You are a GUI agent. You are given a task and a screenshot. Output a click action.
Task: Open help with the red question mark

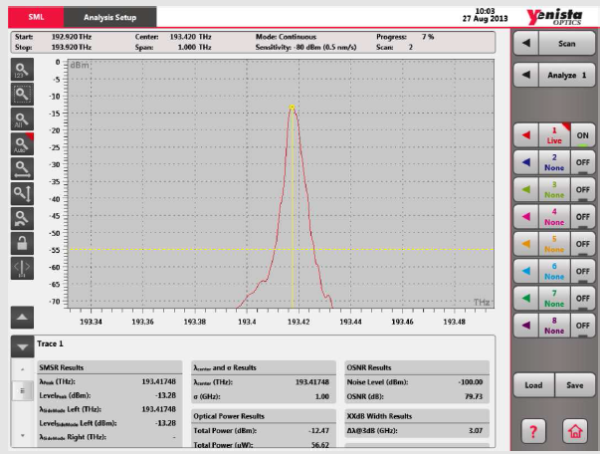[532, 430]
